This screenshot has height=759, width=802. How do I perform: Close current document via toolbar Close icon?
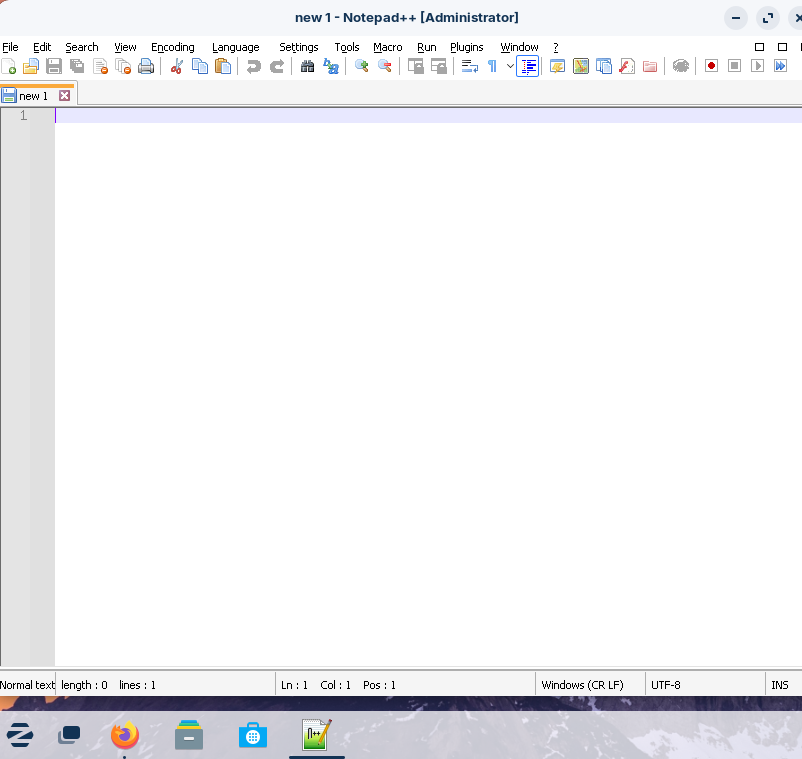click(101, 66)
